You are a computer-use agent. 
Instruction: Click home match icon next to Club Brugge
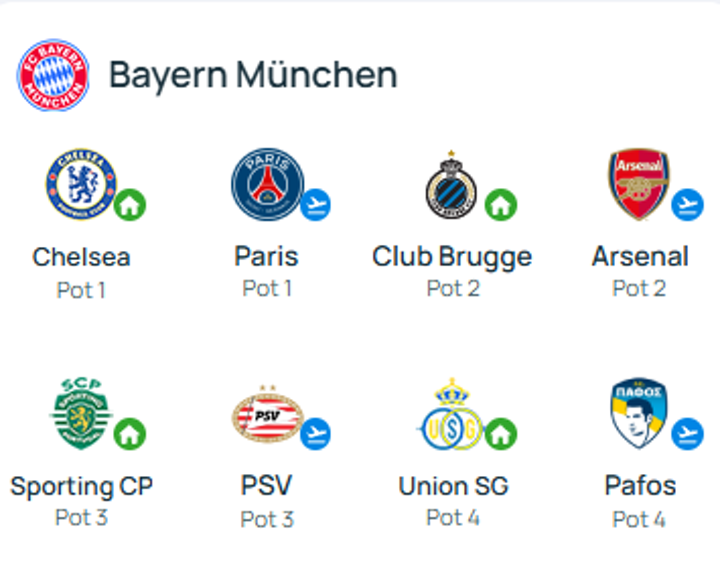[501, 206]
